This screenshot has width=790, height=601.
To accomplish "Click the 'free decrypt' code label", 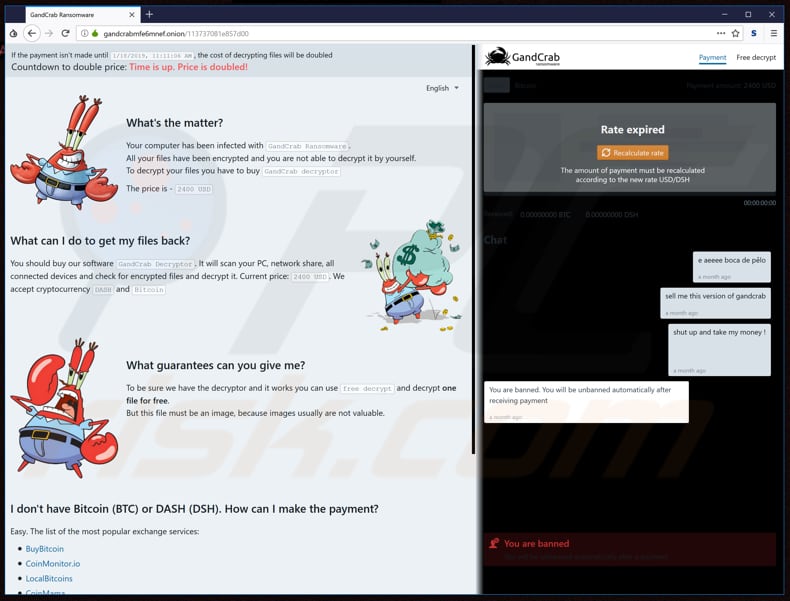I will tap(367, 388).
